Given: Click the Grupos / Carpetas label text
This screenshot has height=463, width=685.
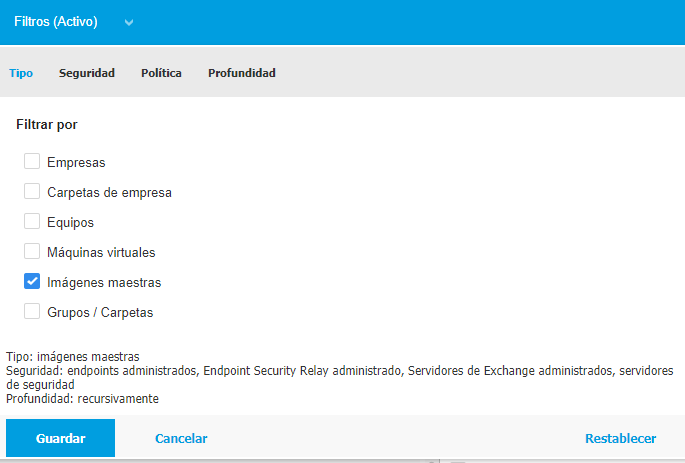Looking at the screenshot, I should point(100,313).
